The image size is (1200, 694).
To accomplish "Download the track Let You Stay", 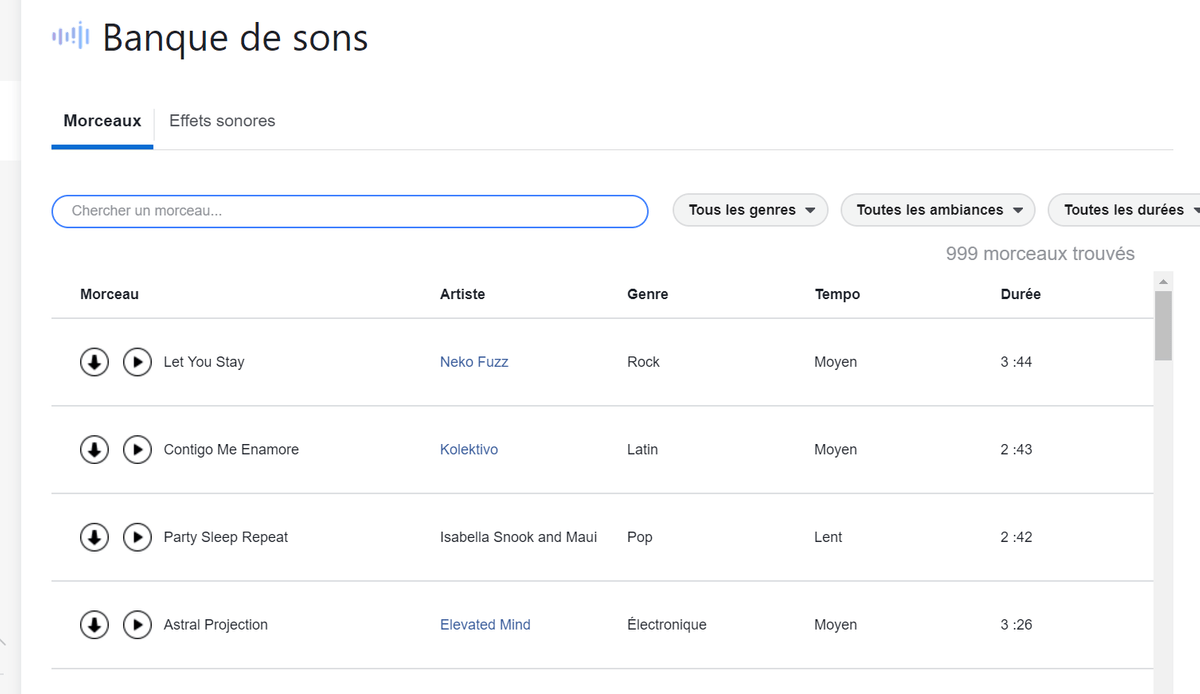I will pyautogui.click(x=94, y=362).
